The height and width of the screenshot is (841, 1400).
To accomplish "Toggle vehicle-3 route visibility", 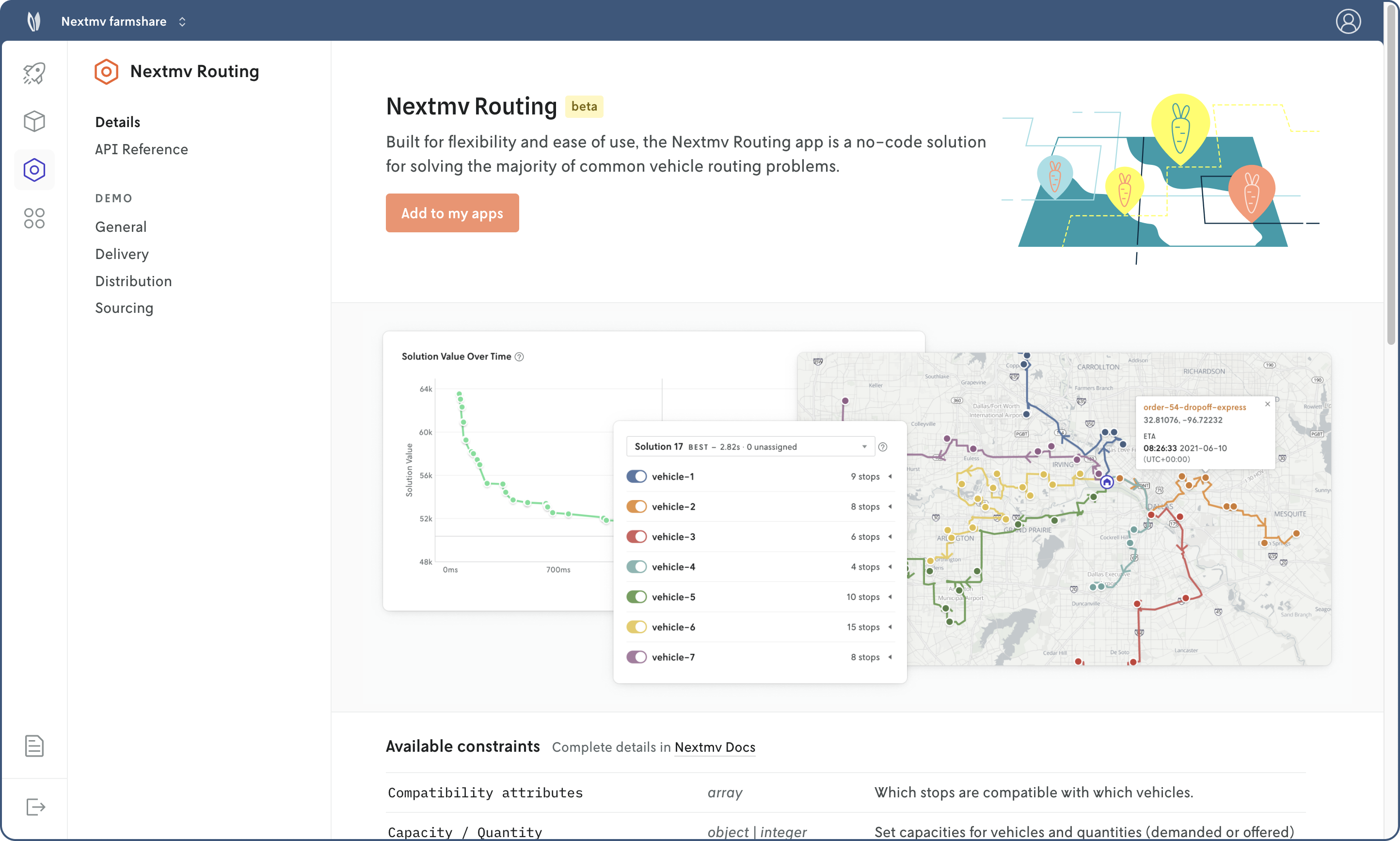I will [636, 537].
